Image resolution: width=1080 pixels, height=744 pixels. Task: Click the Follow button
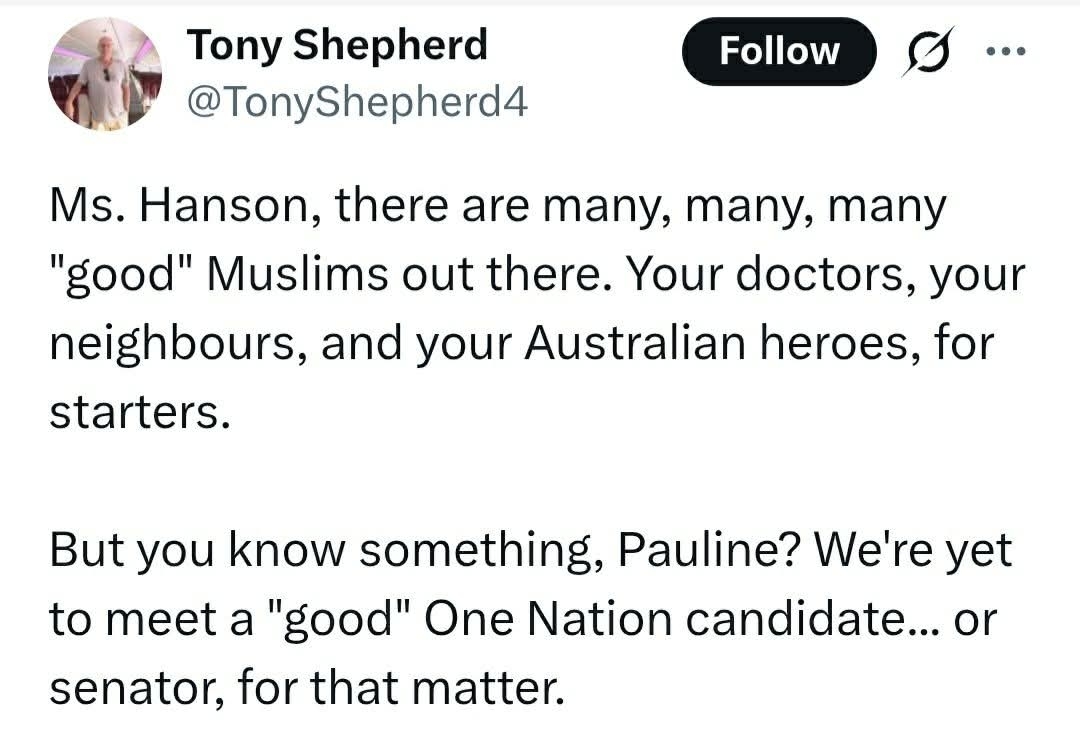(779, 51)
